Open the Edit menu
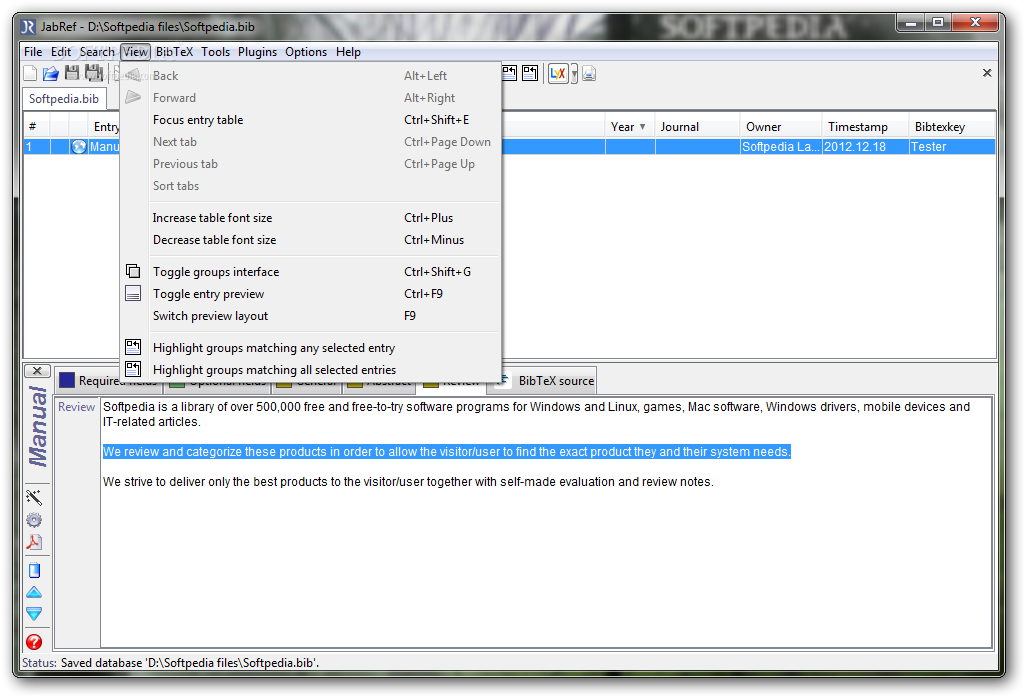Image resolution: width=1026 pixels, height=698 pixels. point(61,52)
